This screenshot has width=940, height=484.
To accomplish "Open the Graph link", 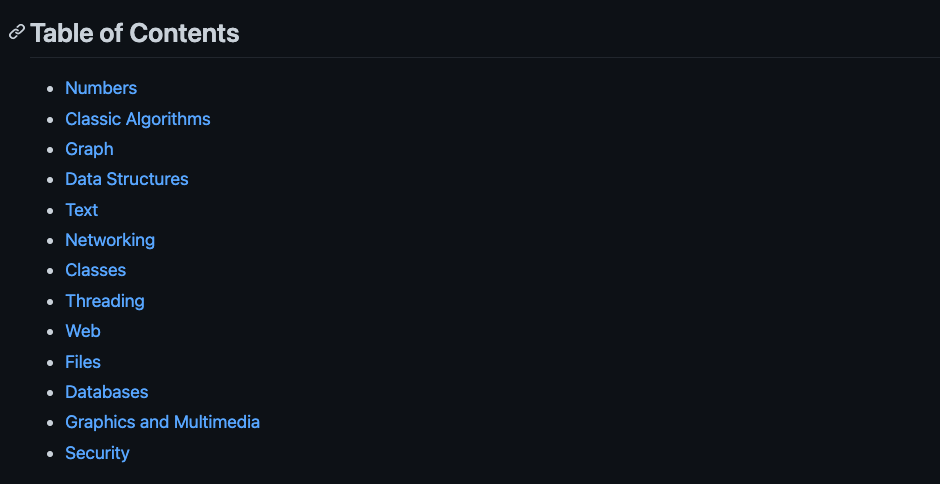I will 89,149.
